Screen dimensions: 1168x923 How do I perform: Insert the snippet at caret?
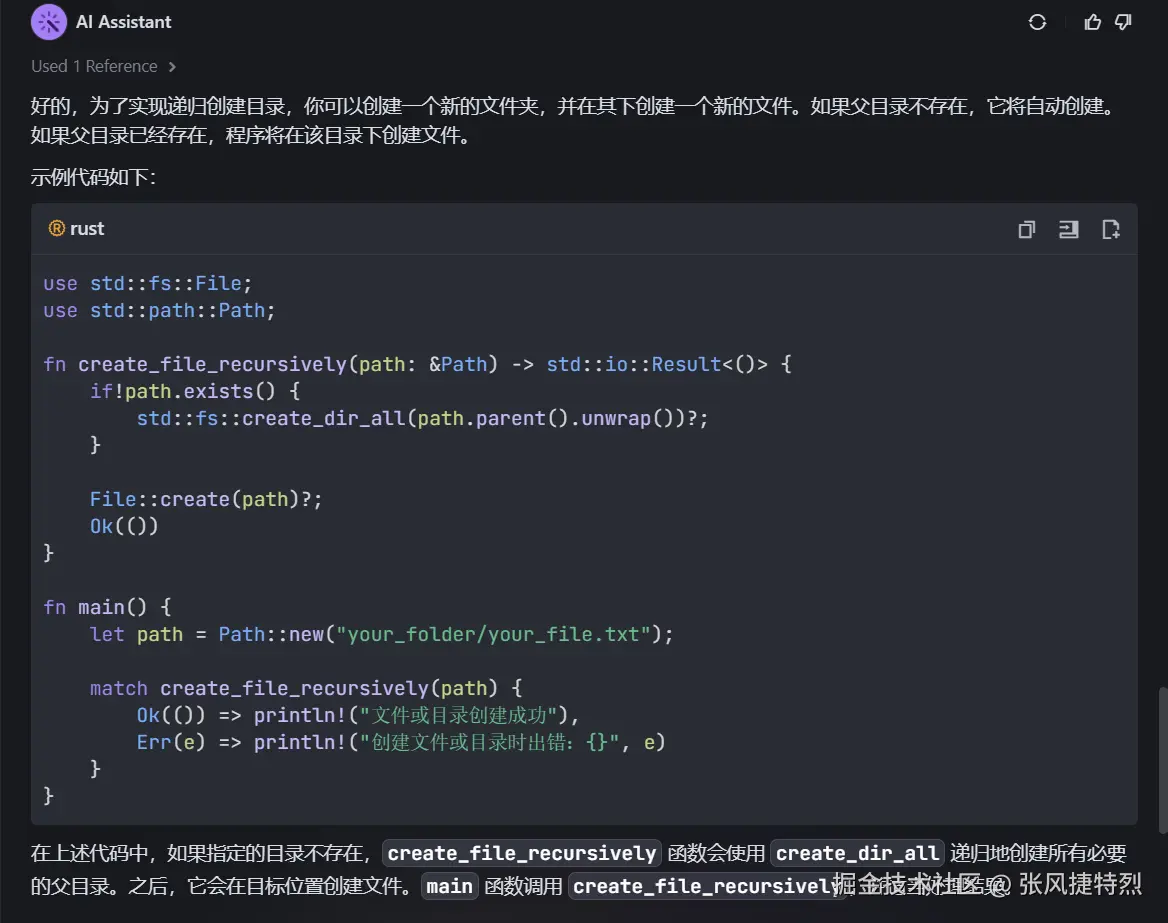click(1068, 229)
